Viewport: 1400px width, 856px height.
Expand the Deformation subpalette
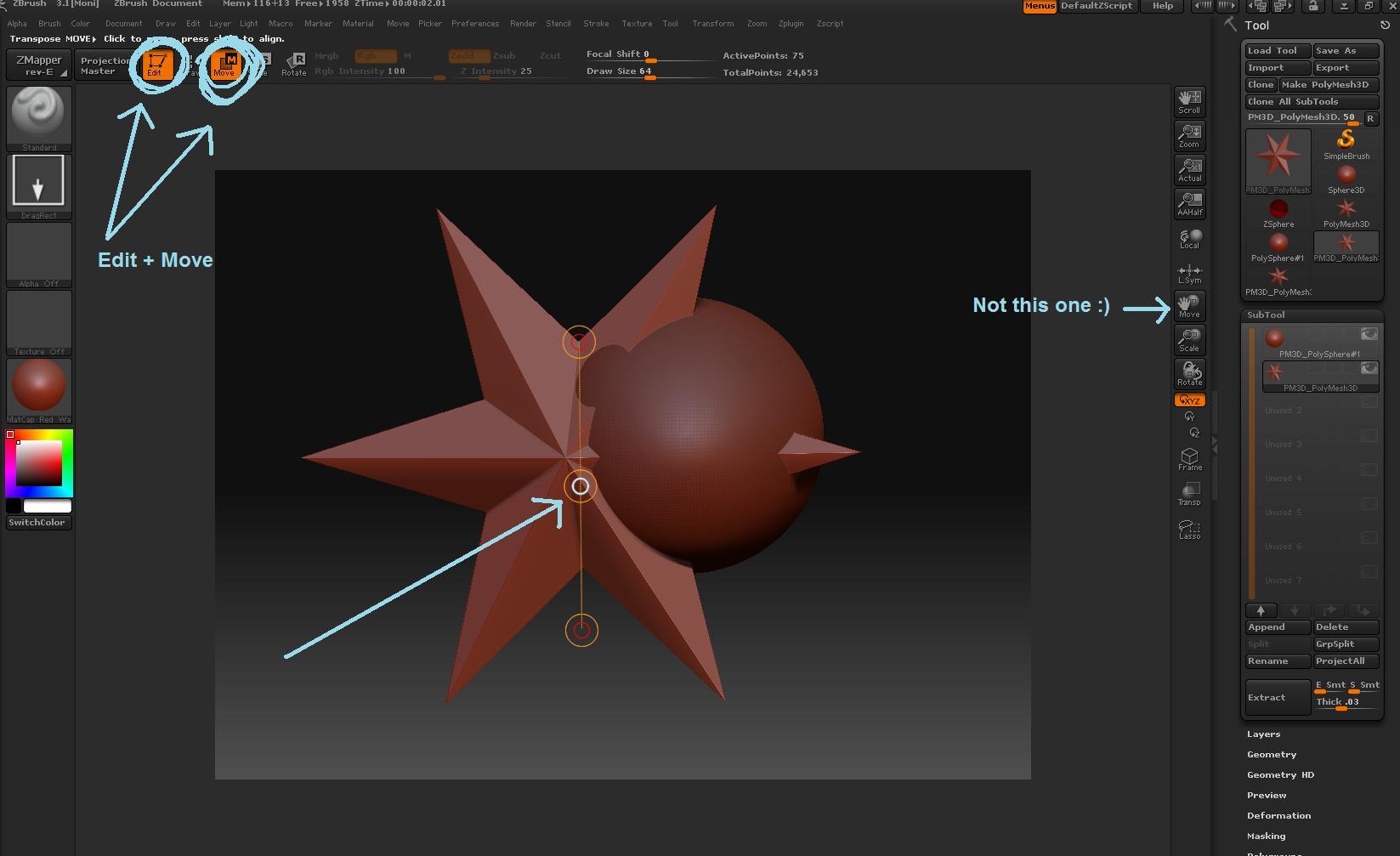(1278, 816)
